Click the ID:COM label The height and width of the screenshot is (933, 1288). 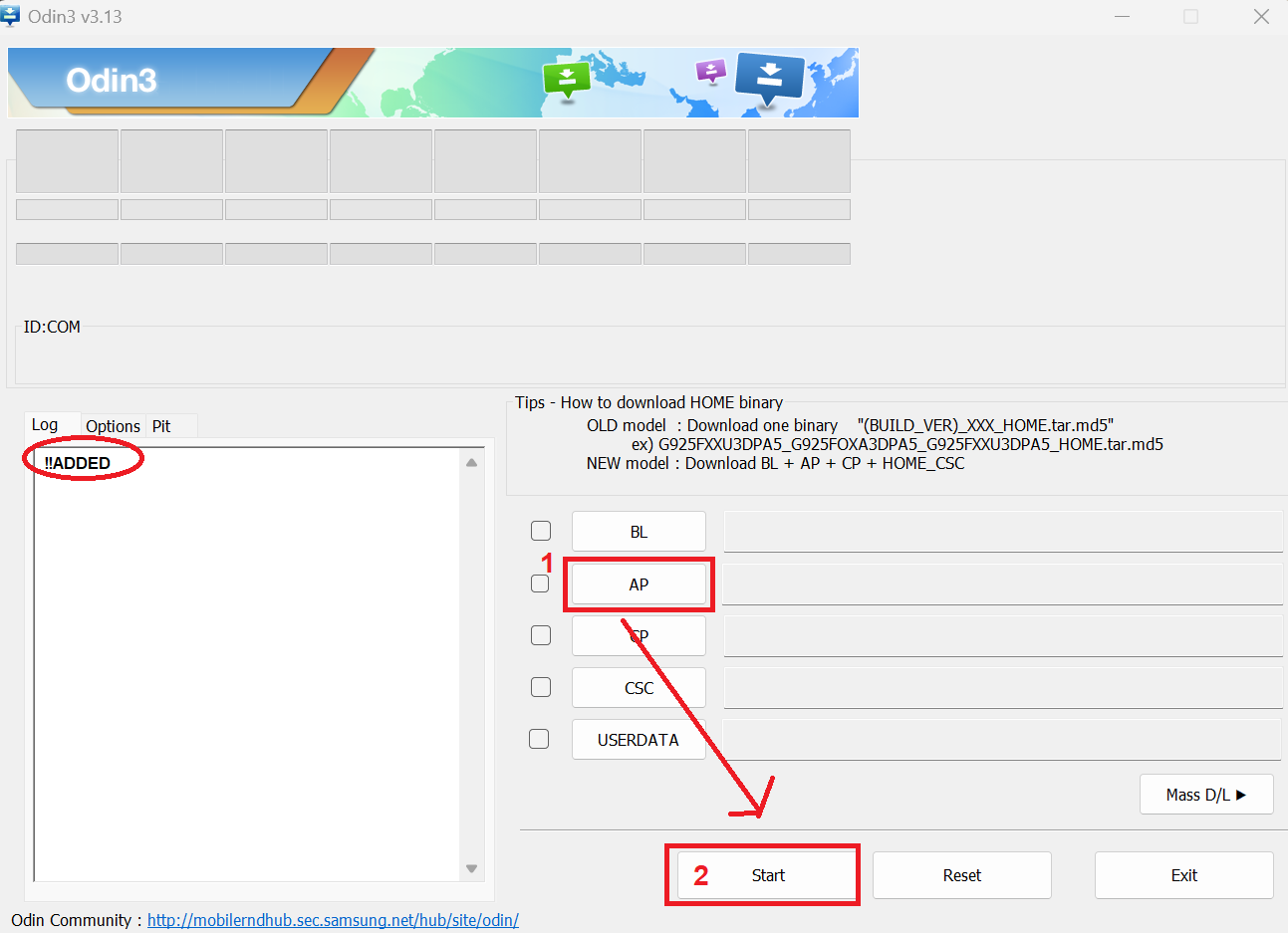[52, 327]
